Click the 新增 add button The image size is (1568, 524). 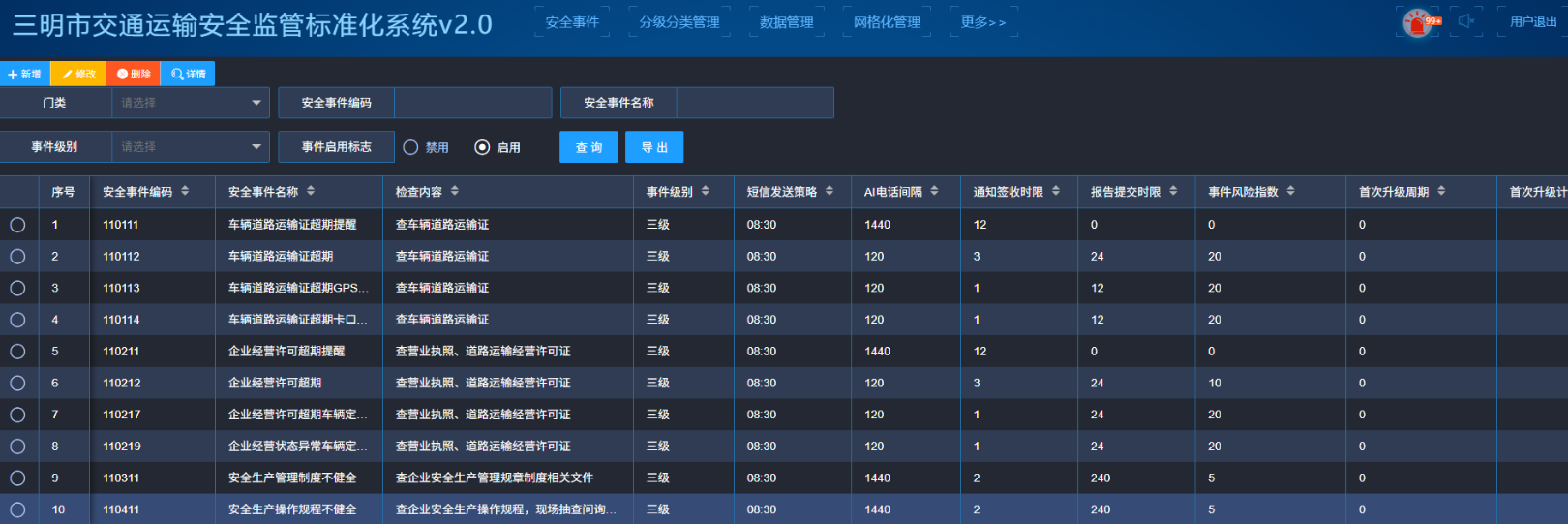coord(24,74)
